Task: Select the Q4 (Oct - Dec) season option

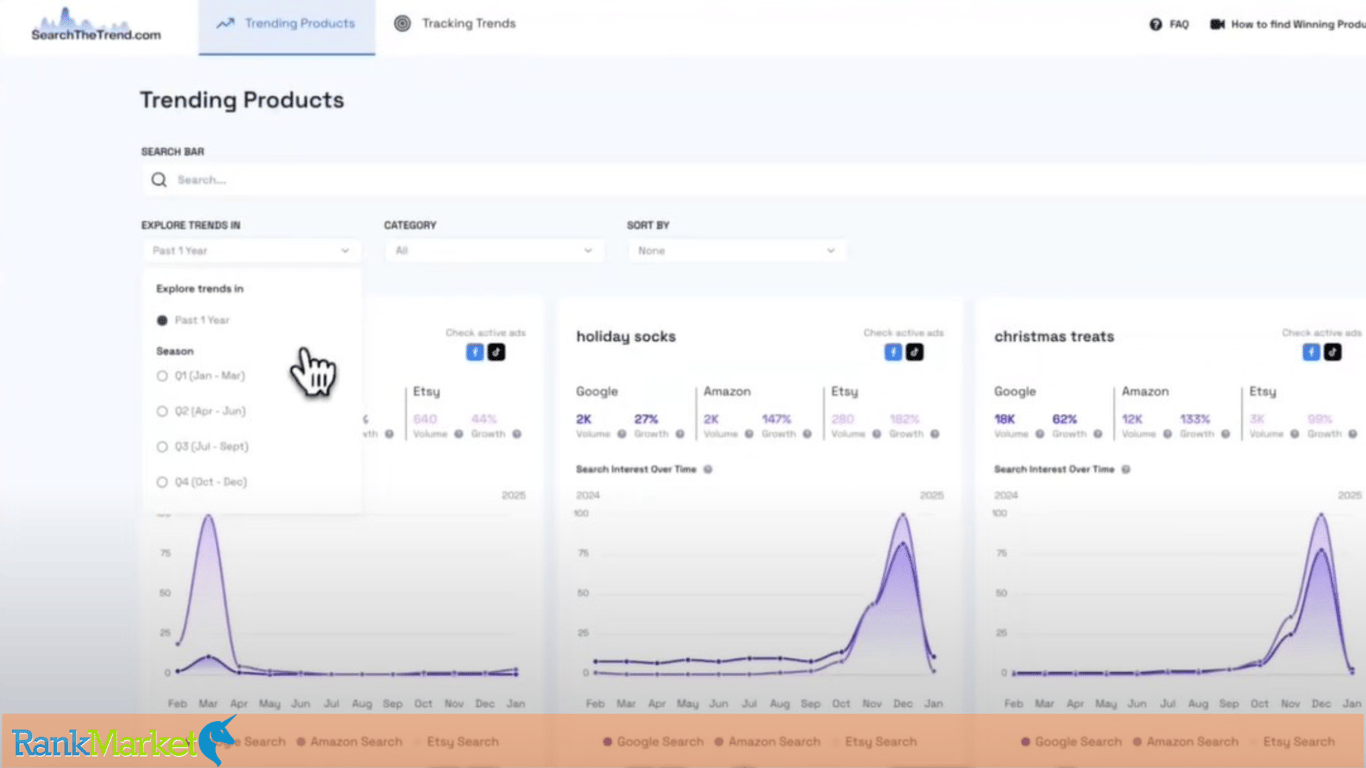Action: coord(201,482)
